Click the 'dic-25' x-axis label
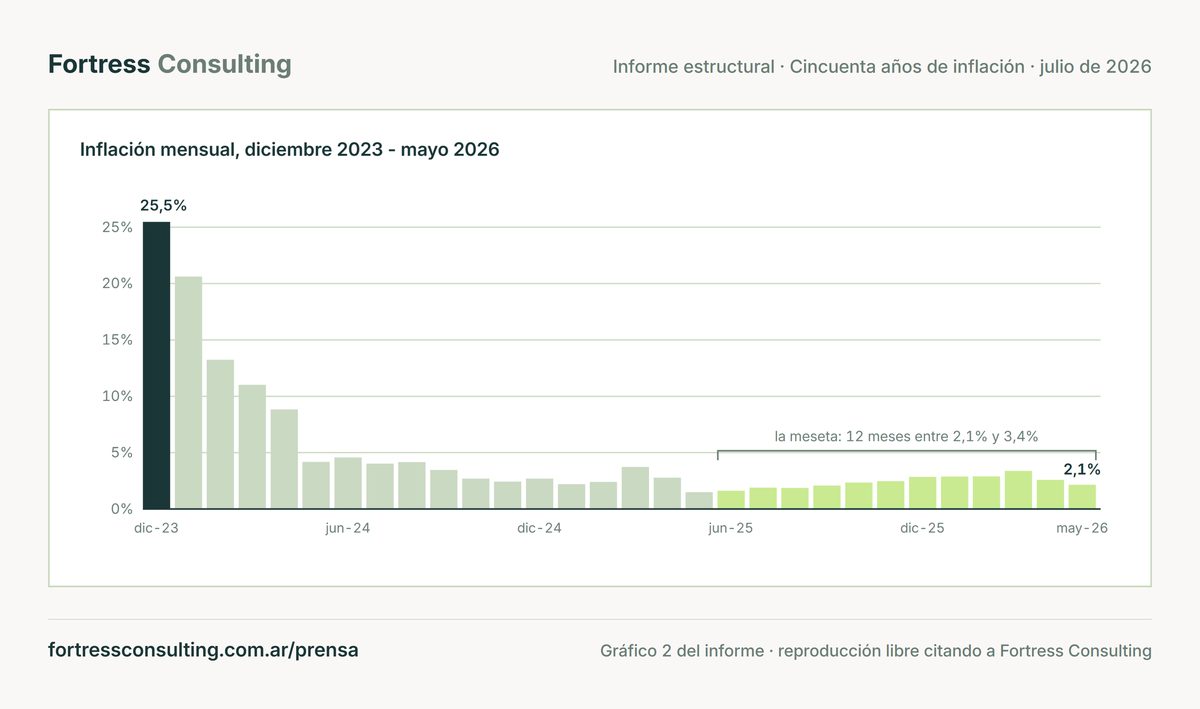 point(922,528)
